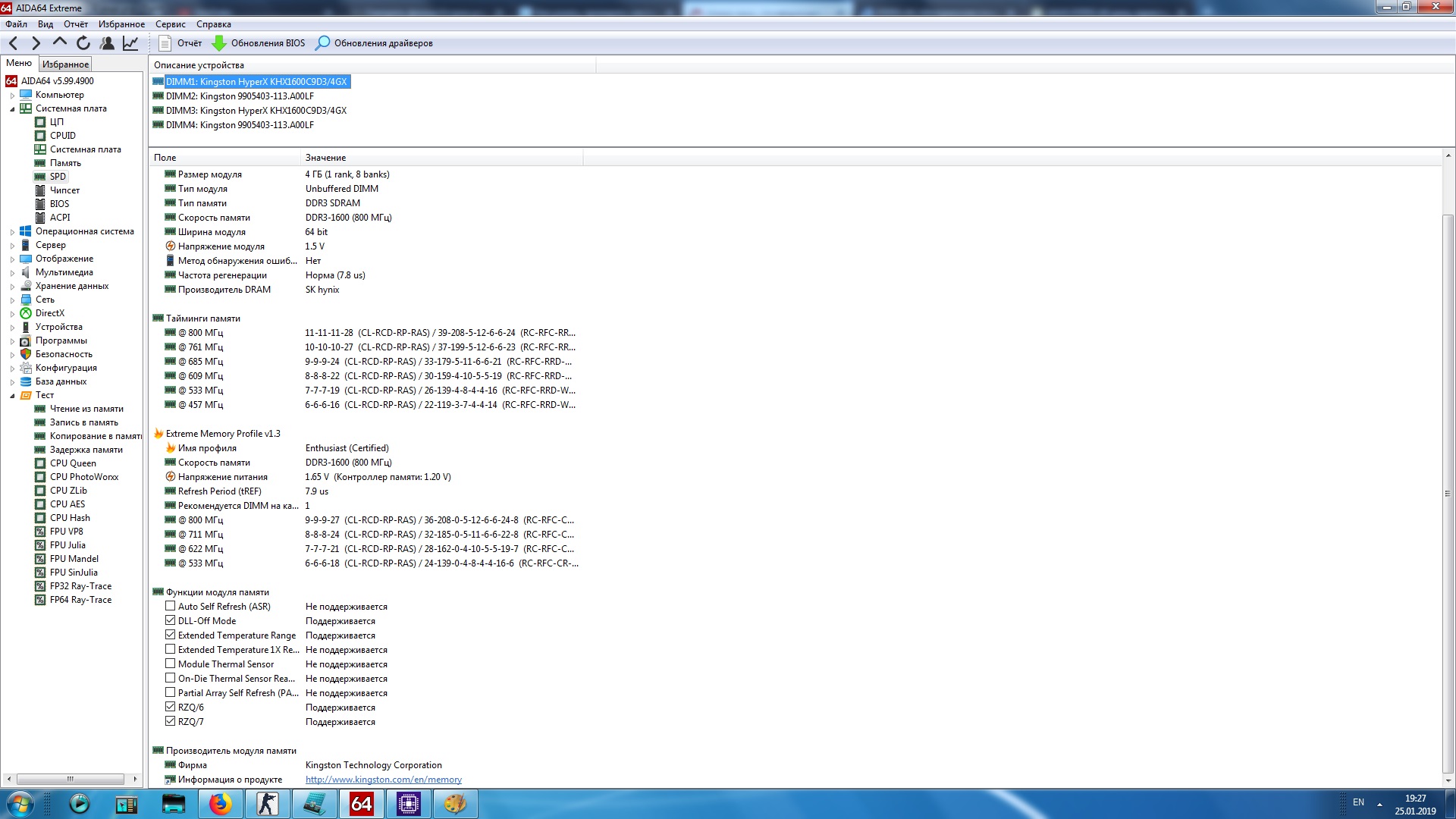The image size is (1456, 819).
Task: Select DIMM2 Kingston 9905403 device entry
Action: pyautogui.click(x=240, y=96)
